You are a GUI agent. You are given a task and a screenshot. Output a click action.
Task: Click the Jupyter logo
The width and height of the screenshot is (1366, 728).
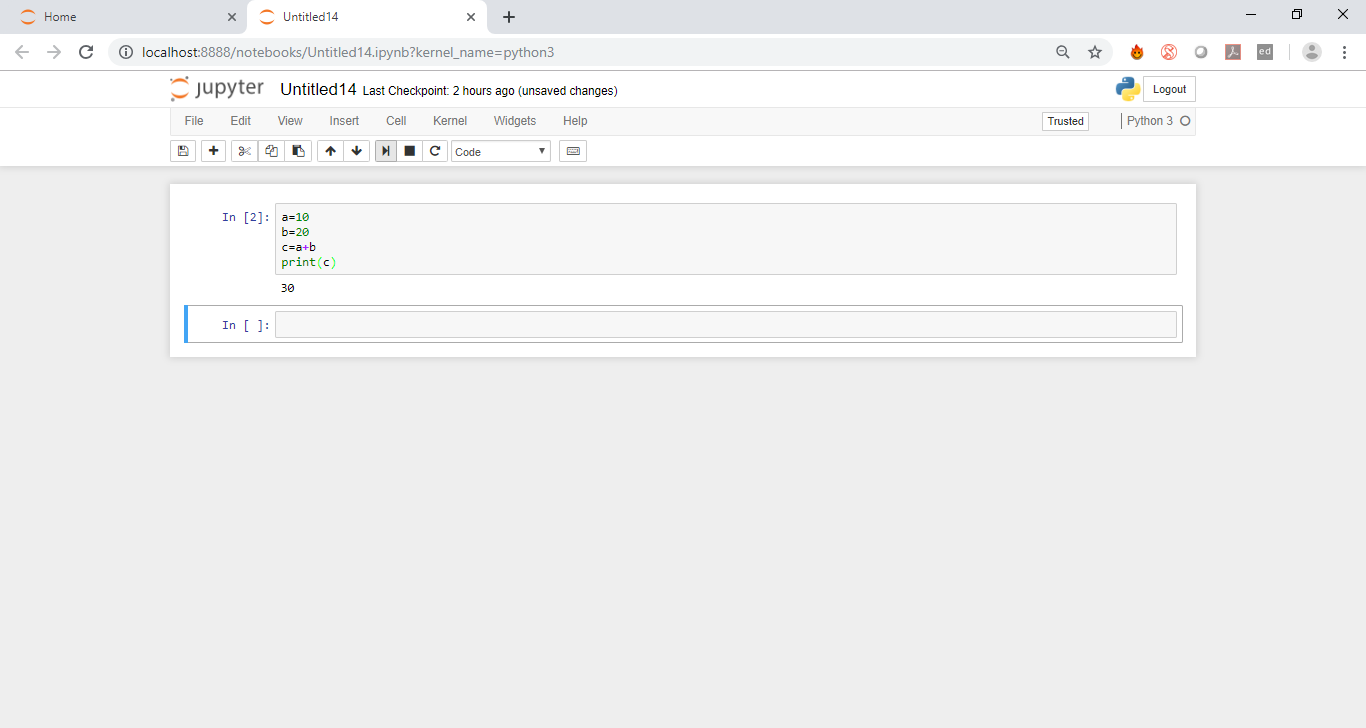click(x=217, y=89)
